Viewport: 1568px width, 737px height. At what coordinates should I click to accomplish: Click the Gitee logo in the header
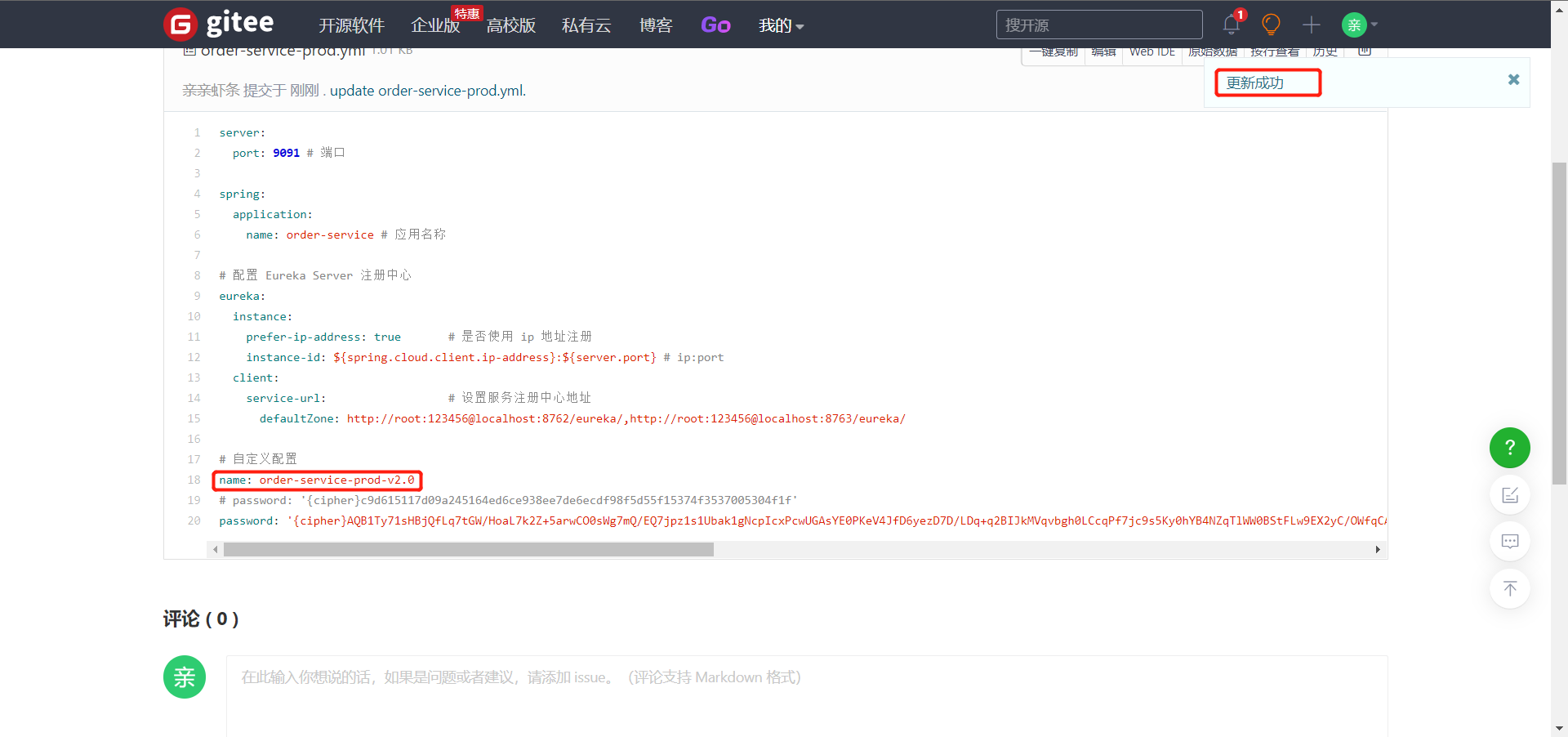tap(219, 24)
